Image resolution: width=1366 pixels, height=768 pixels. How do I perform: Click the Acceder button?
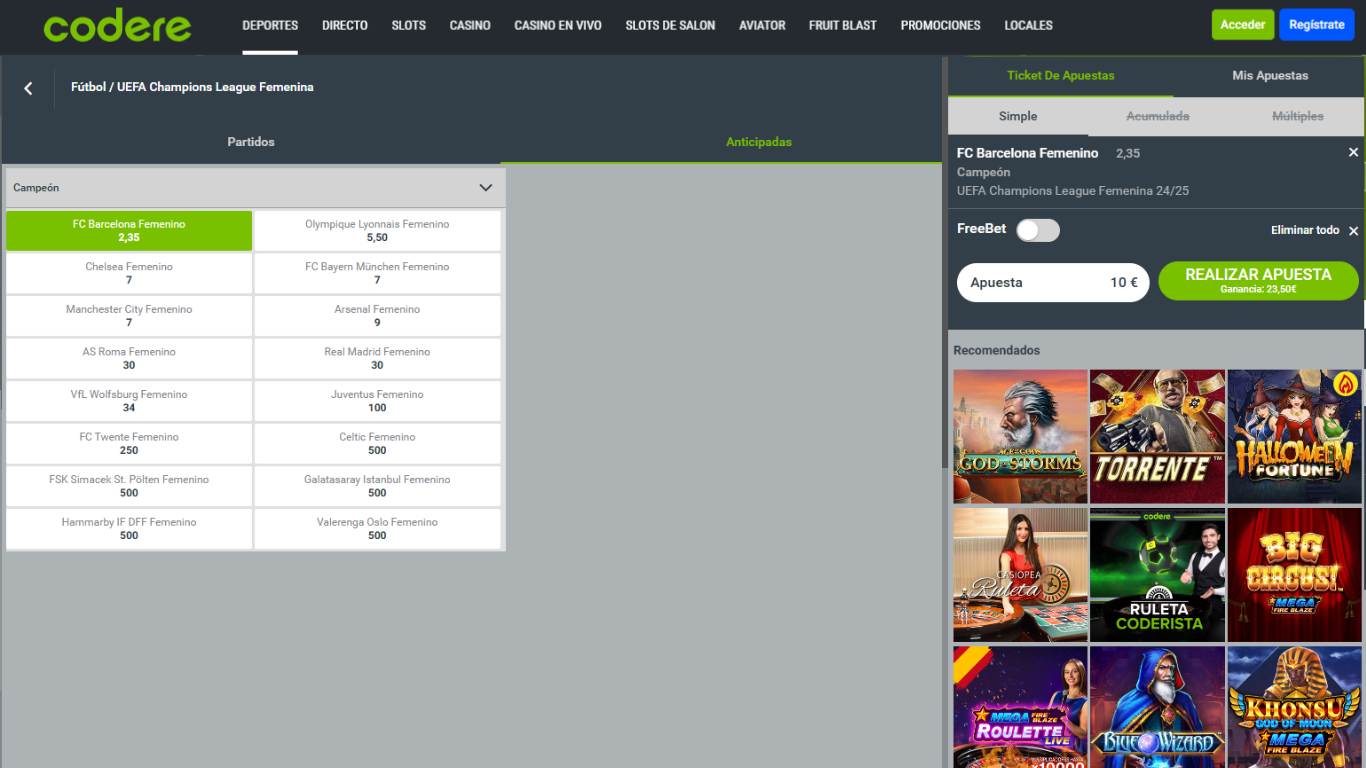(x=1243, y=25)
